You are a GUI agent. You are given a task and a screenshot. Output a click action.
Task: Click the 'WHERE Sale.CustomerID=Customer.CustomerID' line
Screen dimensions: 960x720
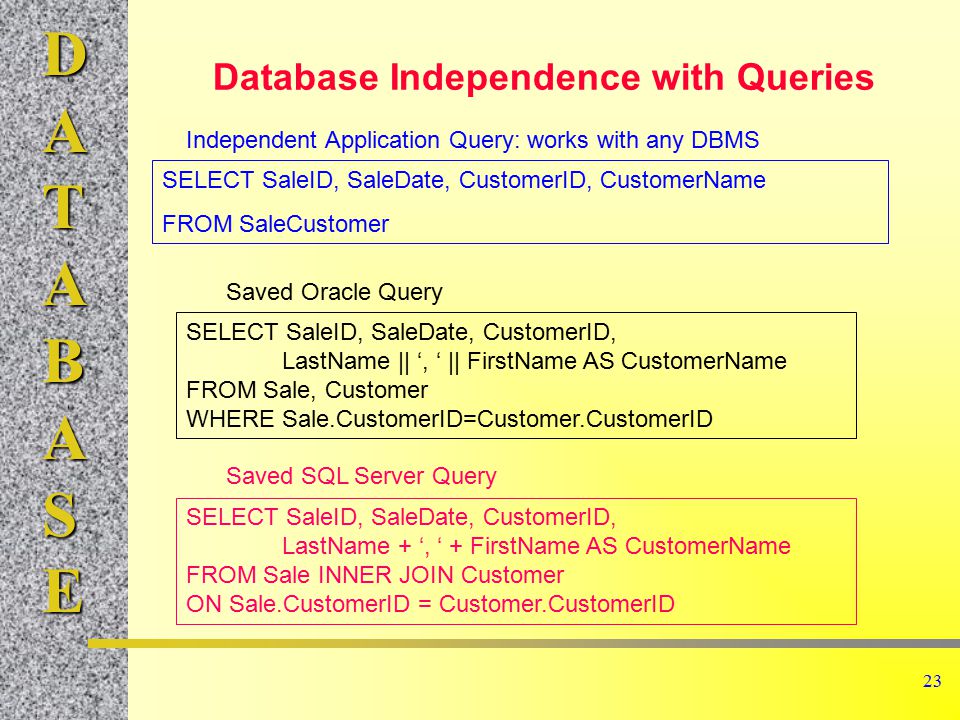(449, 419)
